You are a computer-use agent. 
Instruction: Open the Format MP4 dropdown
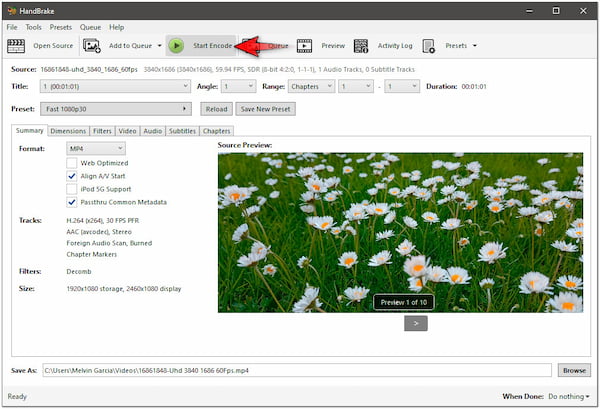click(96, 148)
